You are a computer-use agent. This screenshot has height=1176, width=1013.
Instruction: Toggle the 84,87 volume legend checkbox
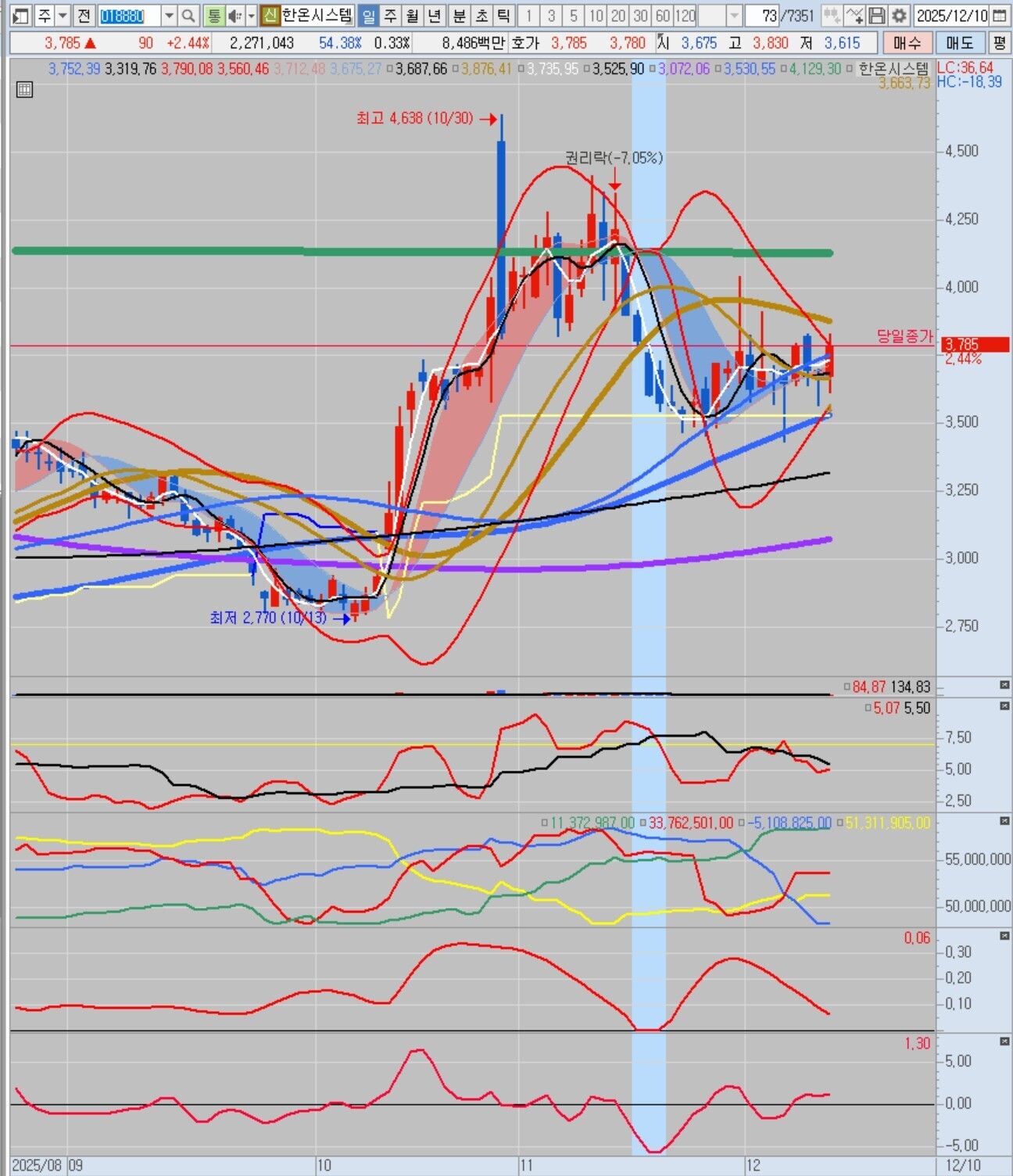click(847, 687)
